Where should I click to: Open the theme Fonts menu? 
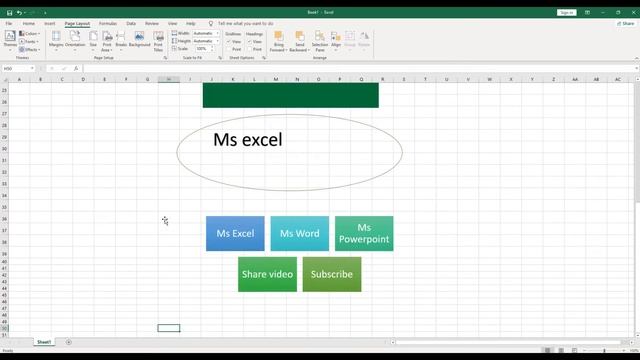[29, 42]
